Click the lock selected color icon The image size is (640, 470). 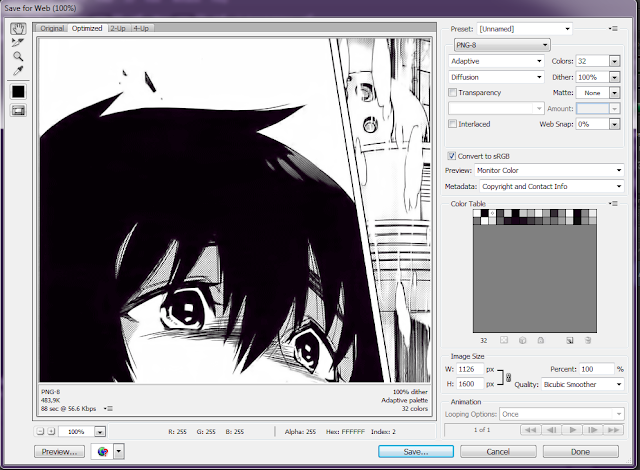click(541, 340)
